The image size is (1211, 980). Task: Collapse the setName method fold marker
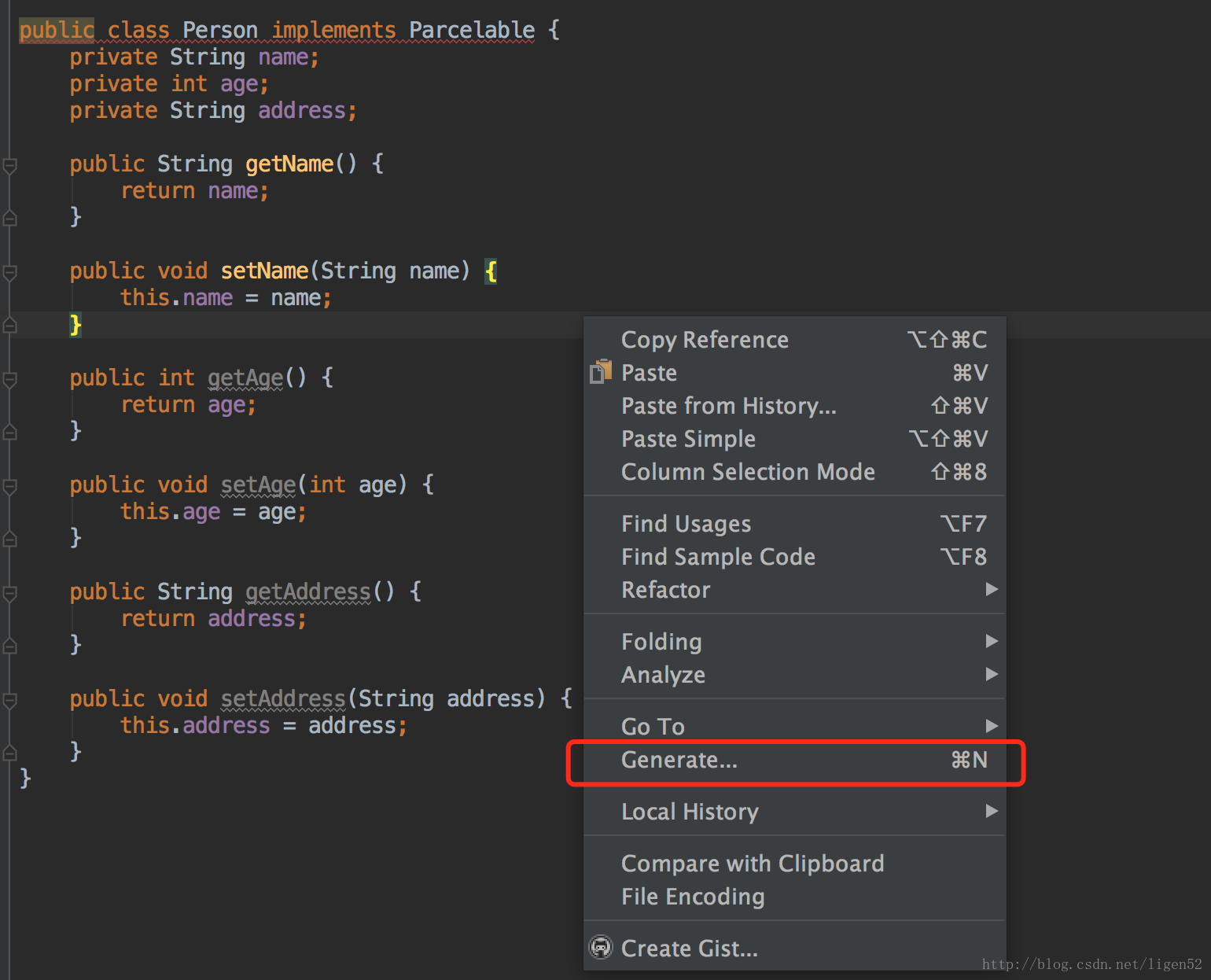pyautogui.click(x=9, y=272)
